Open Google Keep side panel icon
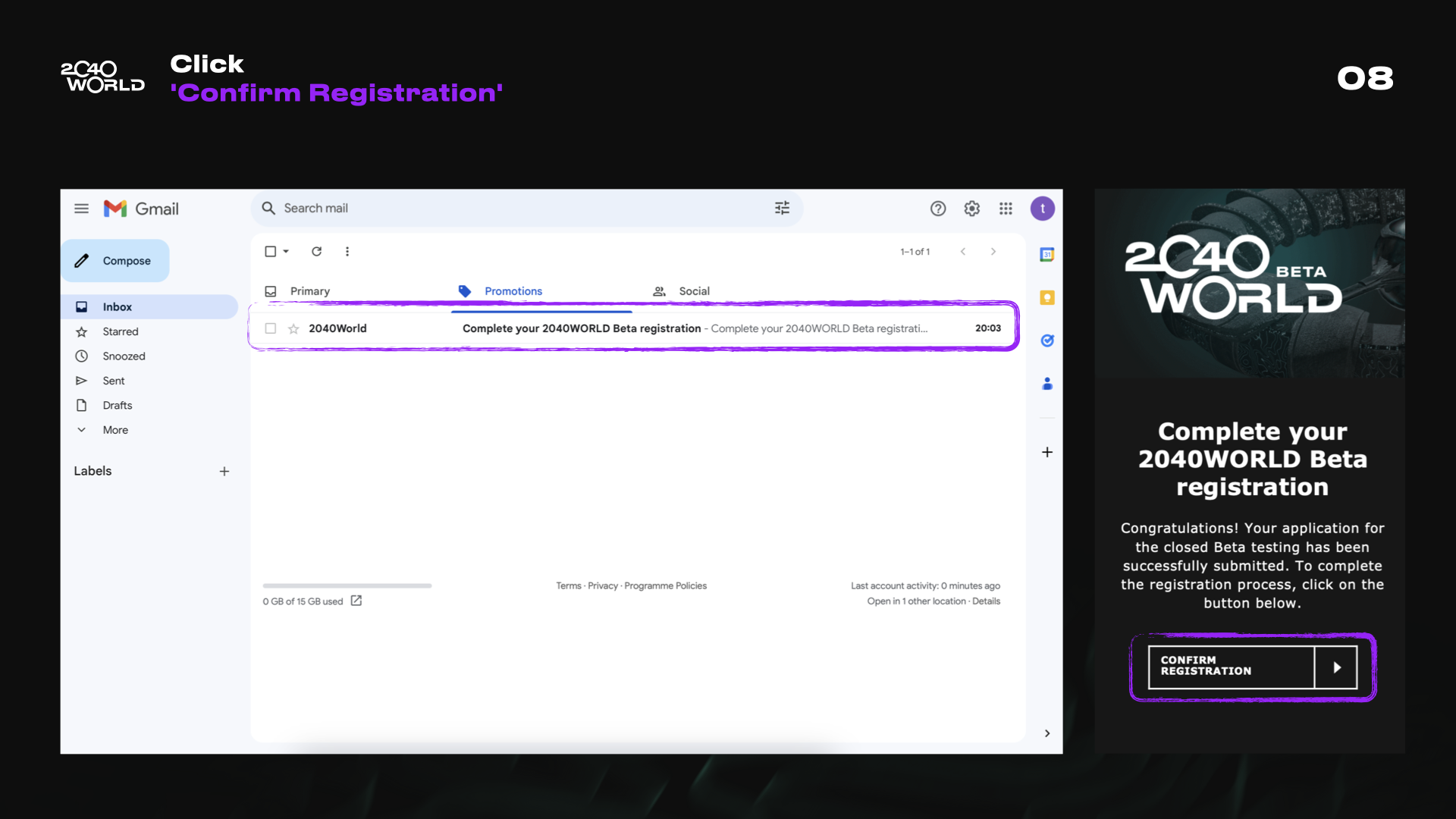Viewport: 1456px width, 819px height. 1047,298
